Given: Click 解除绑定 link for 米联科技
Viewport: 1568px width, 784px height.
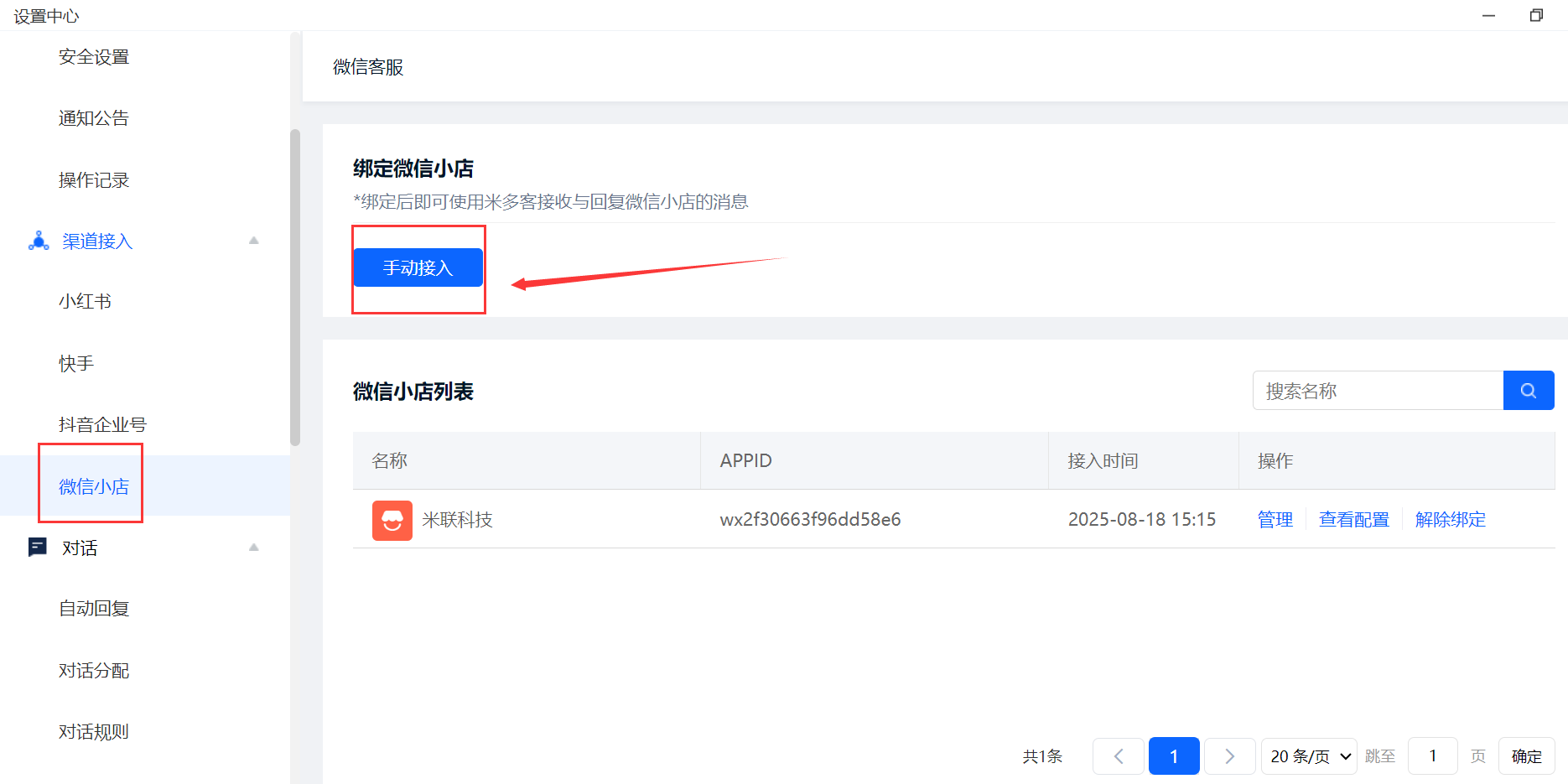Looking at the screenshot, I should pos(1450,520).
